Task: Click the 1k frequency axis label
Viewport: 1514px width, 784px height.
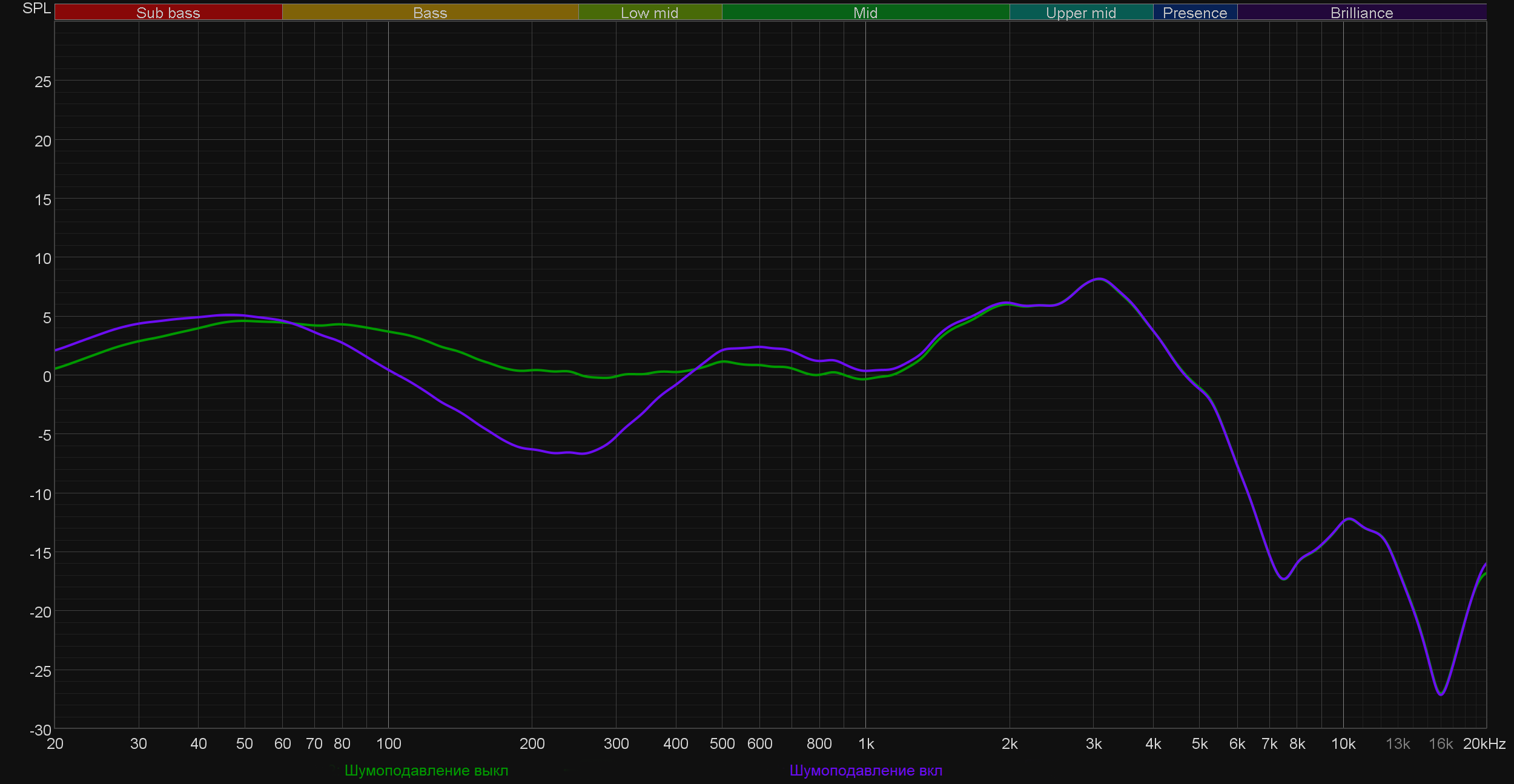Action: [866, 744]
